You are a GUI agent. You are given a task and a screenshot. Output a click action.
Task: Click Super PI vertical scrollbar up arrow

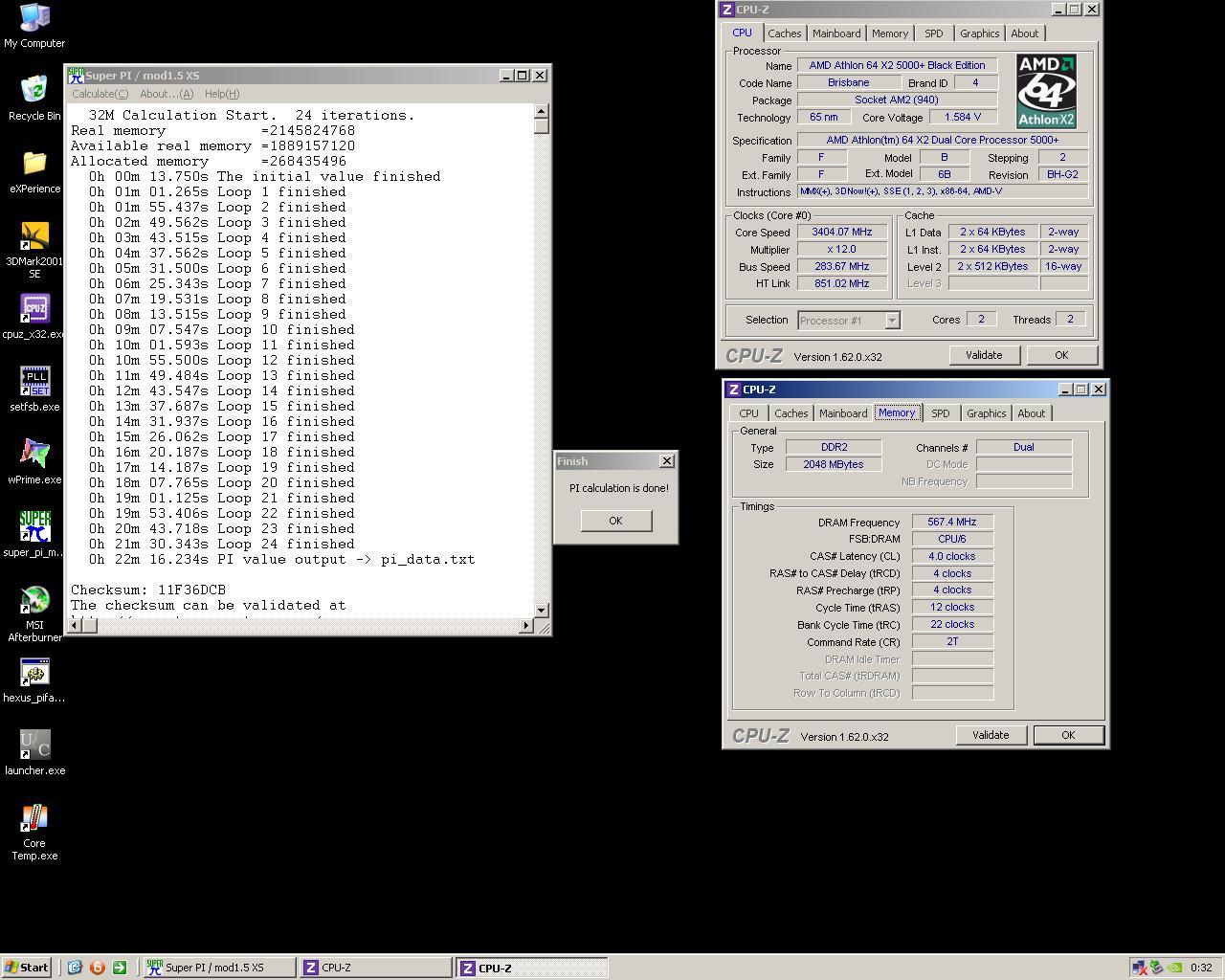pyautogui.click(x=542, y=112)
